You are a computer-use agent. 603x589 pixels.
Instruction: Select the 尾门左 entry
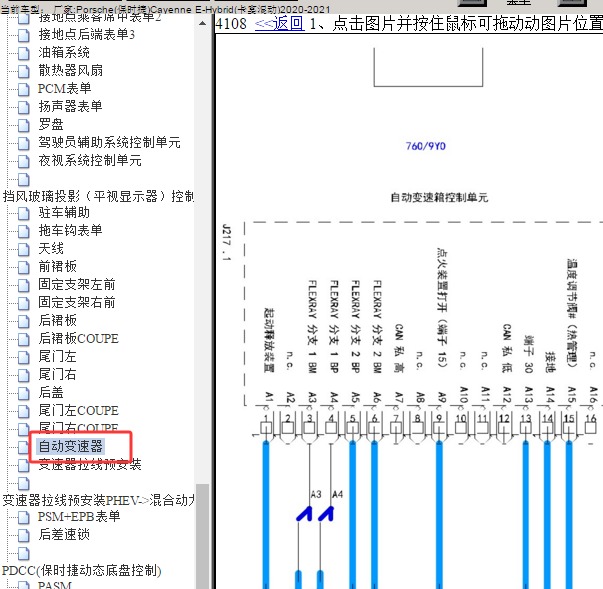click(57, 356)
